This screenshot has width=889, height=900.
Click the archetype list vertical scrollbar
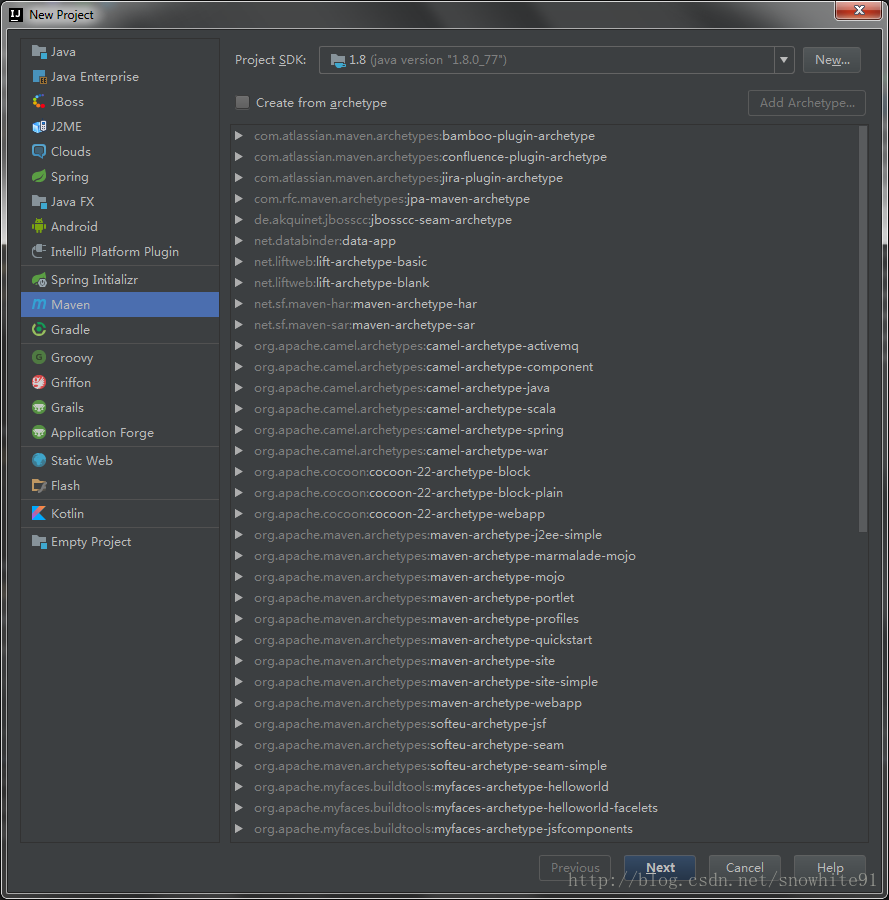pos(863,329)
